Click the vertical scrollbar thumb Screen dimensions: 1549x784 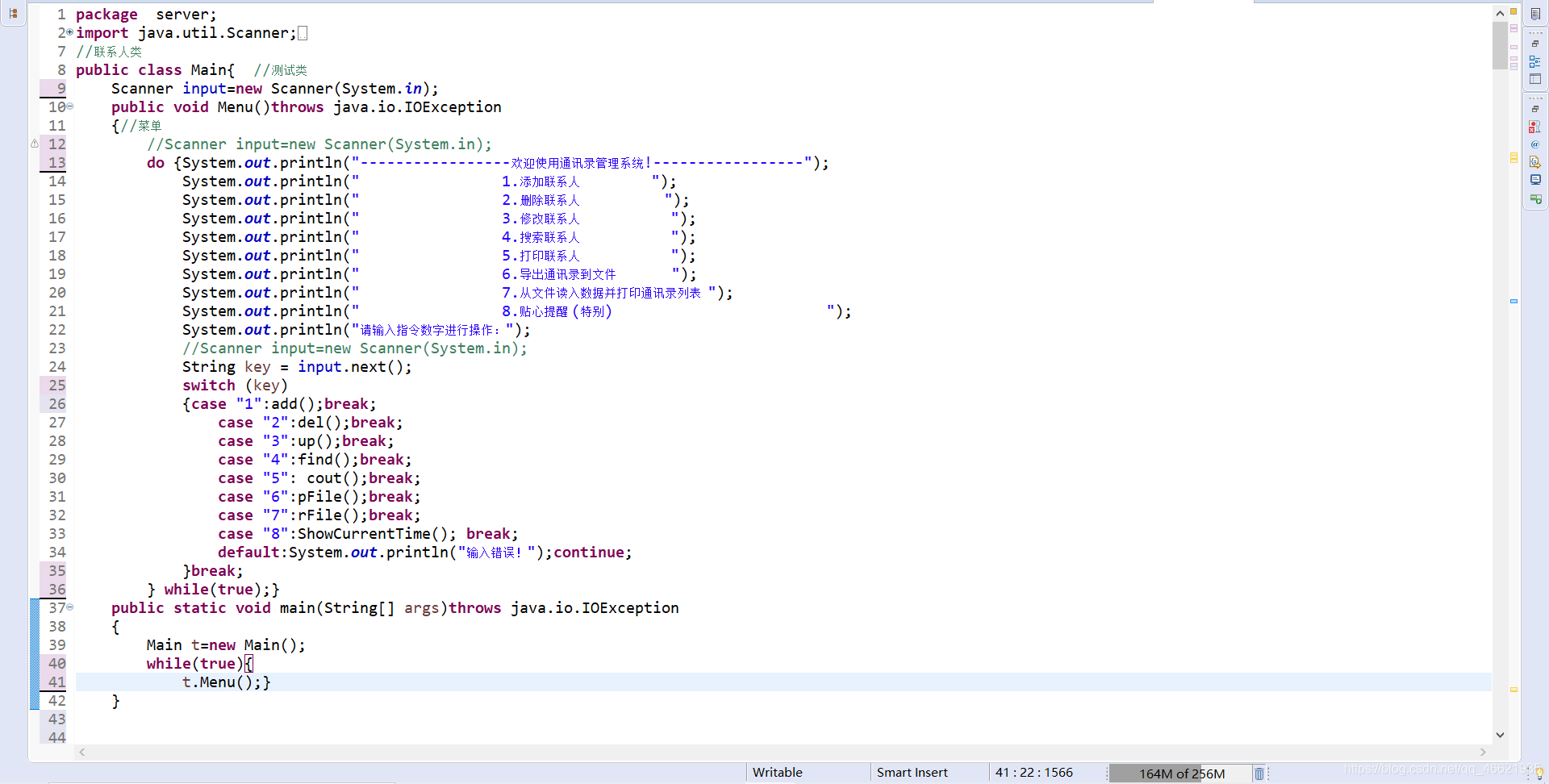click(1500, 46)
